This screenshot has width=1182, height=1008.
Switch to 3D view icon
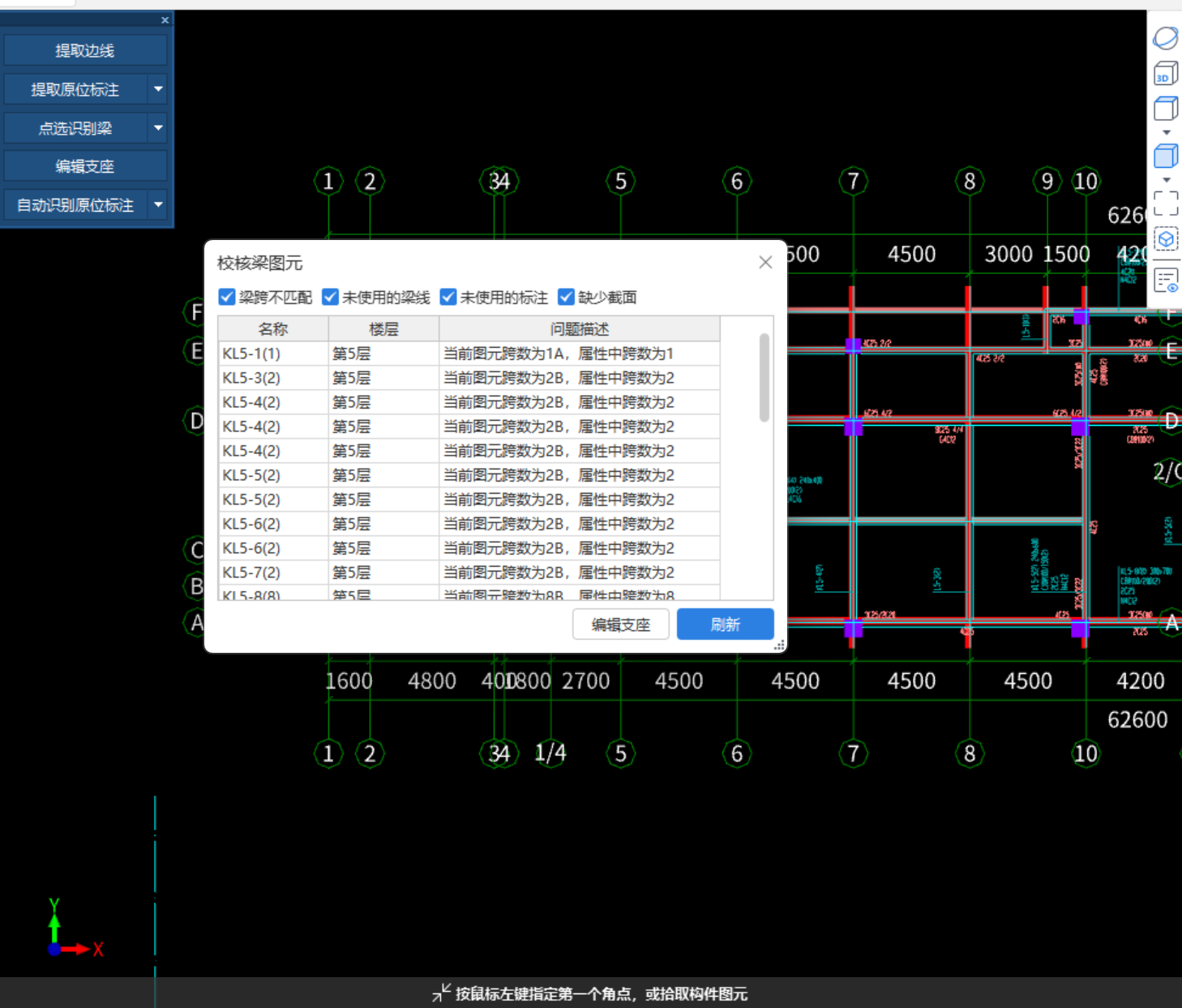tap(1165, 74)
